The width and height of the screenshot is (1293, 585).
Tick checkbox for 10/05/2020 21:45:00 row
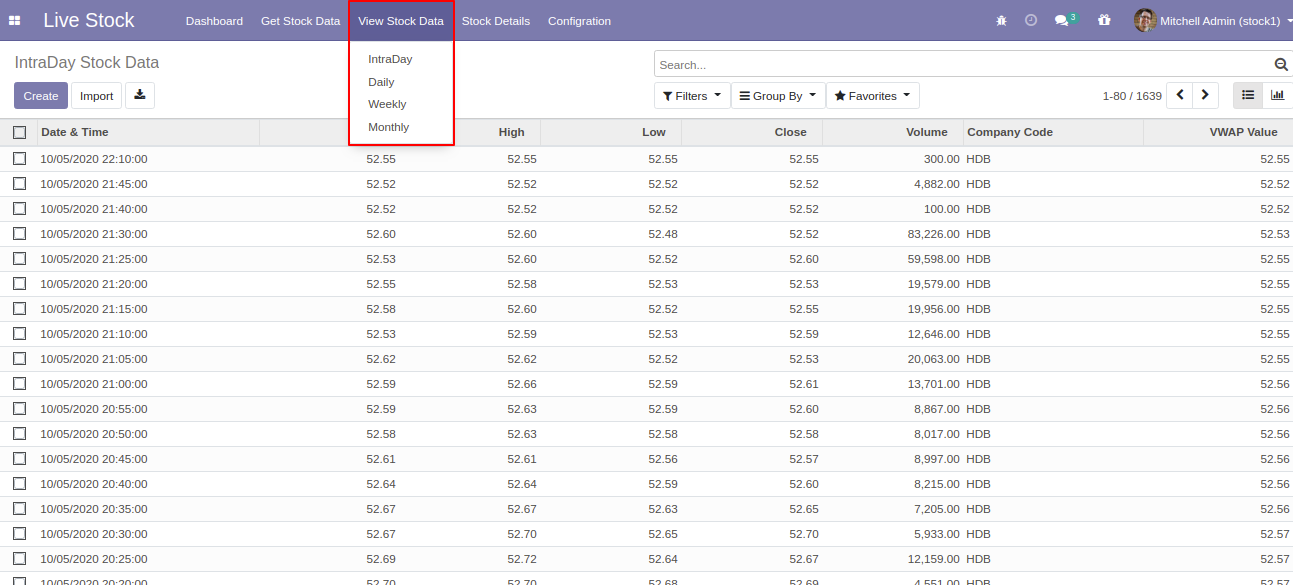click(x=19, y=184)
